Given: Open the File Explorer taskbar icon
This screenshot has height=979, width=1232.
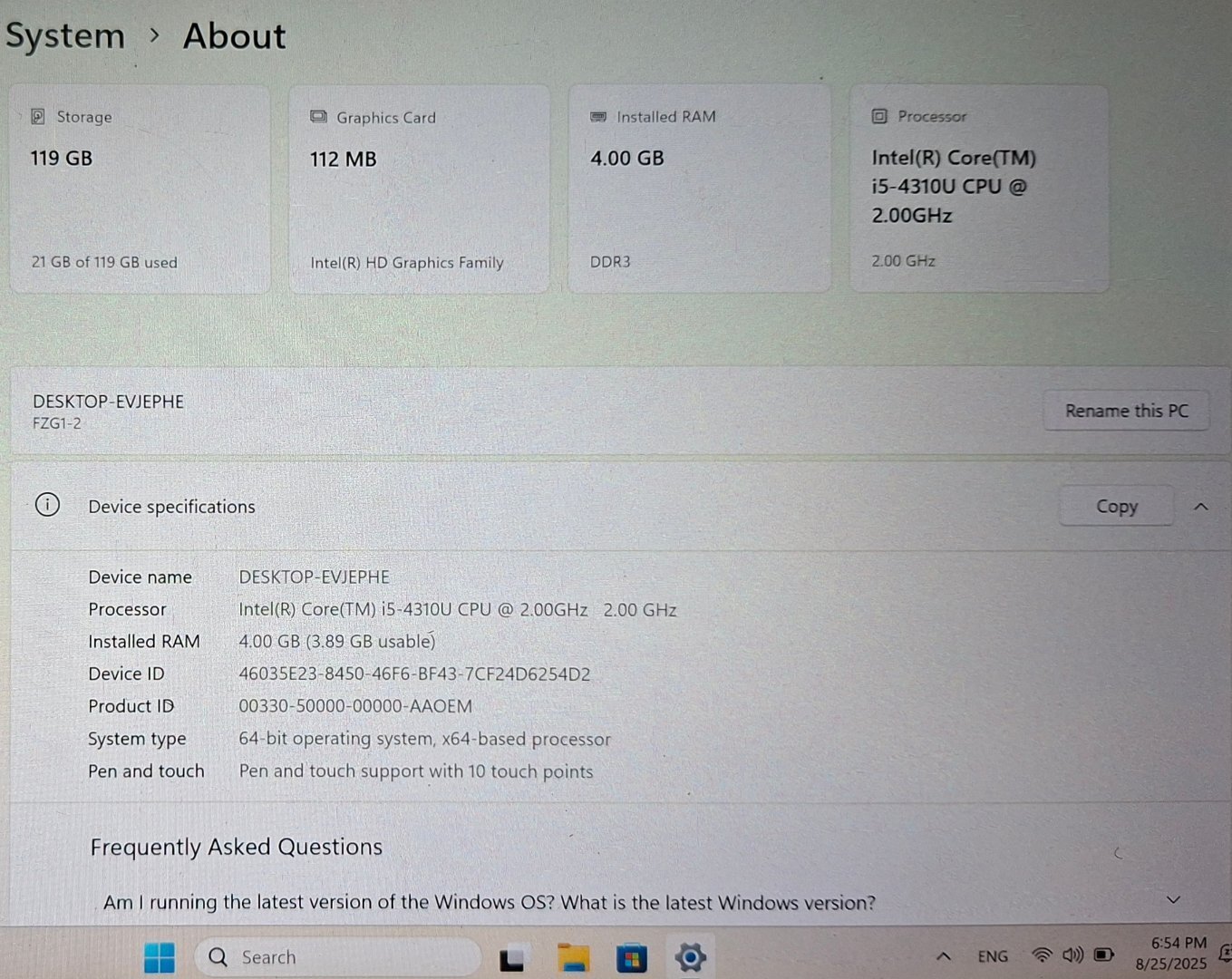Looking at the screenshot, I should pos(573,957).
